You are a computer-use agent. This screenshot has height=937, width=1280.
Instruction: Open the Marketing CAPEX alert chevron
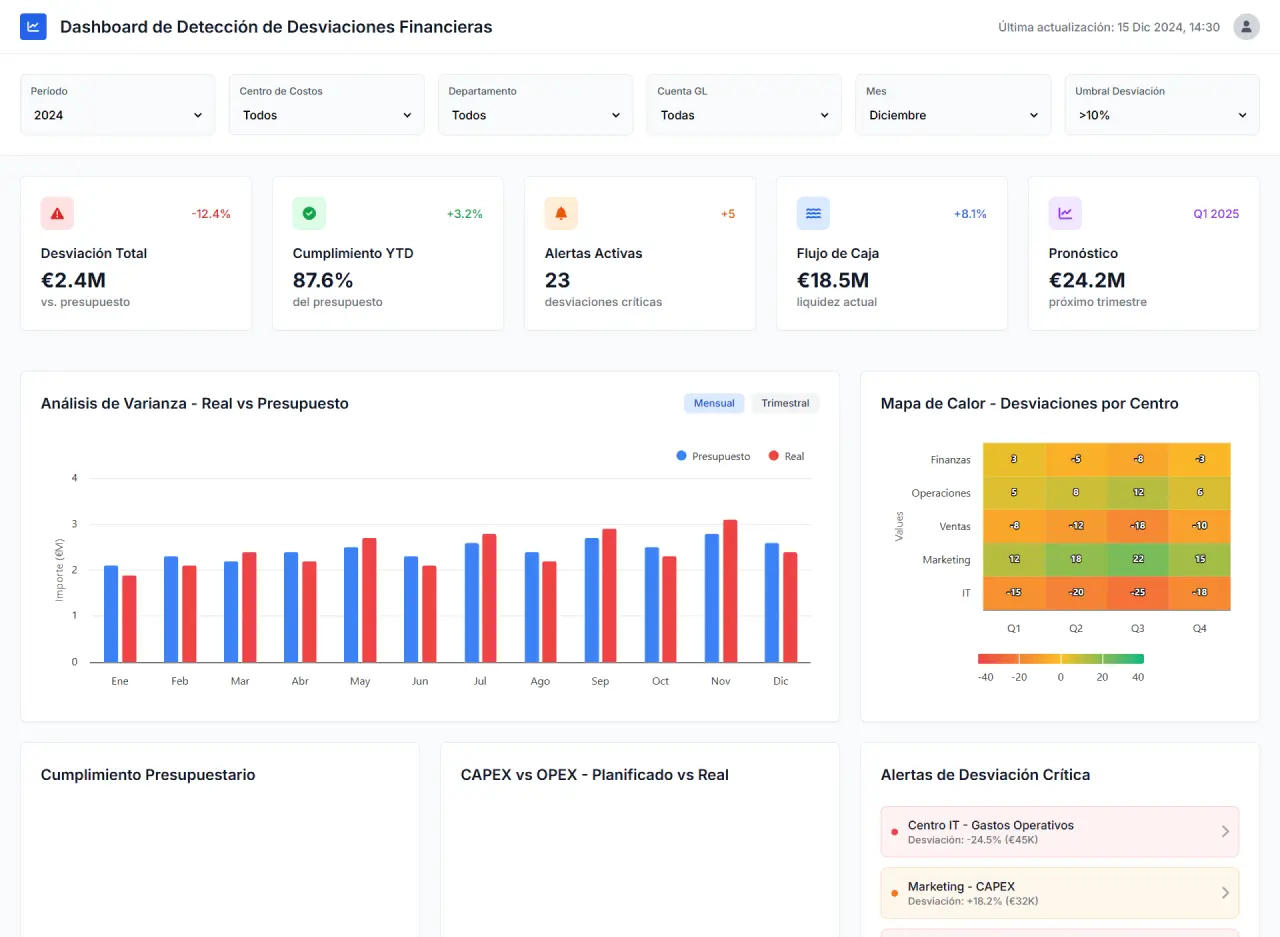[x=1225, y=893]
